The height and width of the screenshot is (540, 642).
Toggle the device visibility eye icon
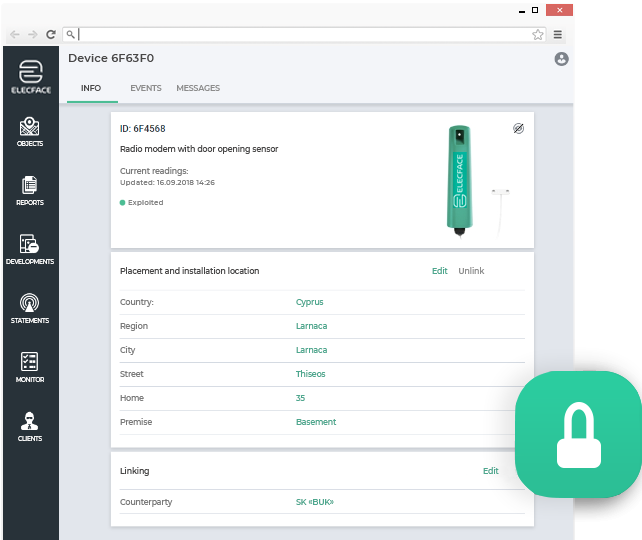point(518,129)
